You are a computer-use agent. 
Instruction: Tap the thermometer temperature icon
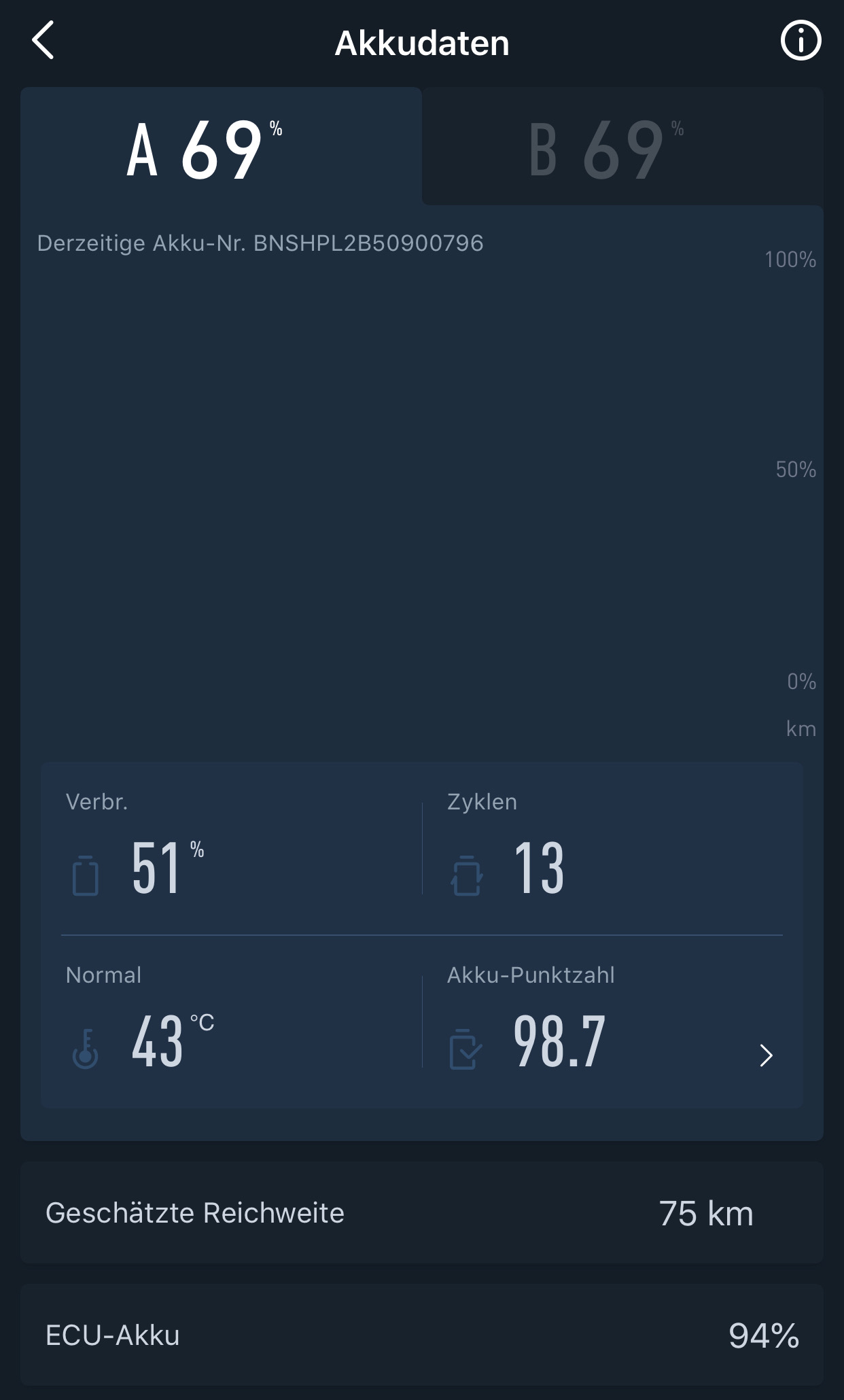[x=86, y=1049]
